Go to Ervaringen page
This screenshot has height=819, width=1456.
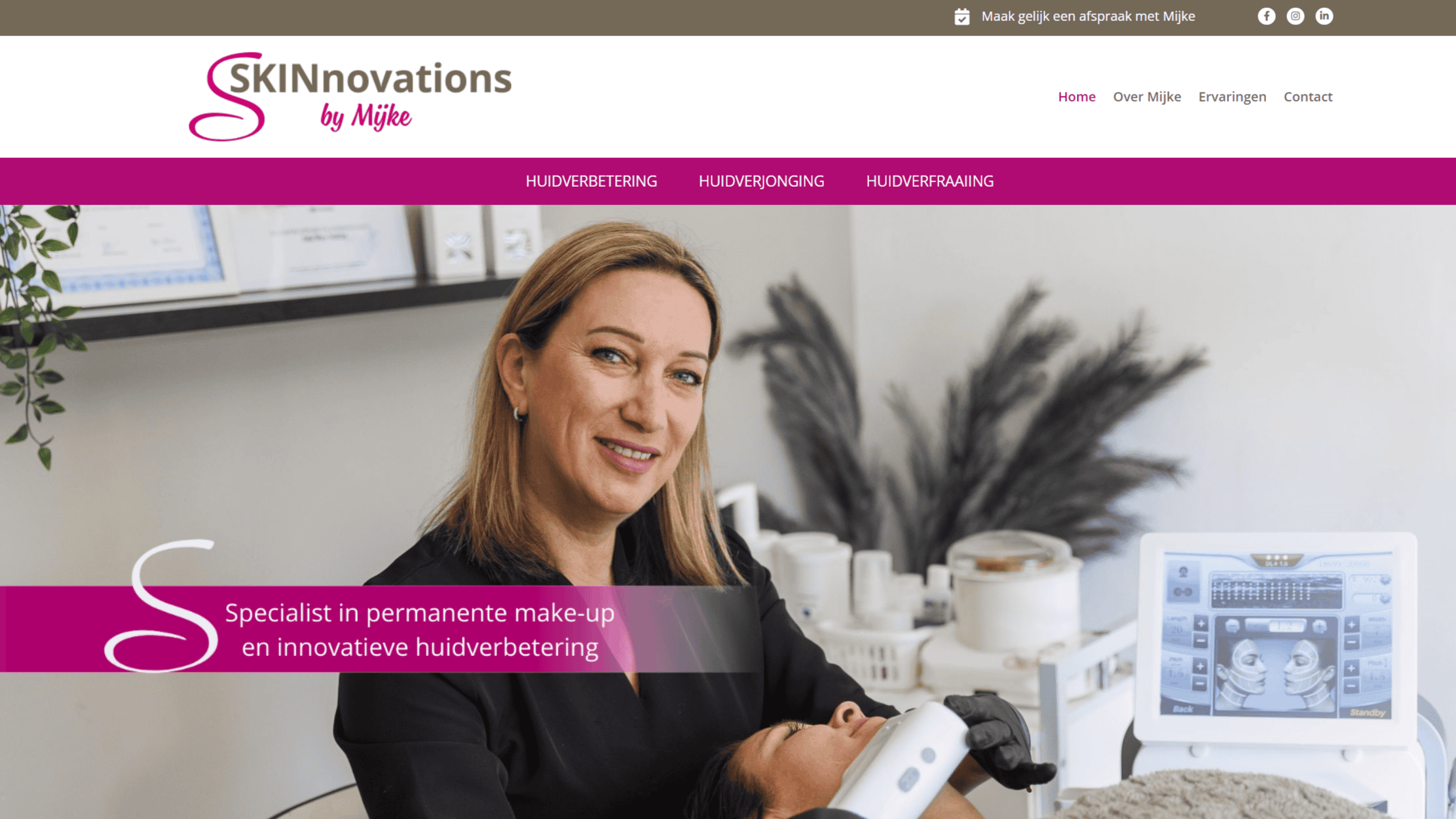pos(1232,97)
